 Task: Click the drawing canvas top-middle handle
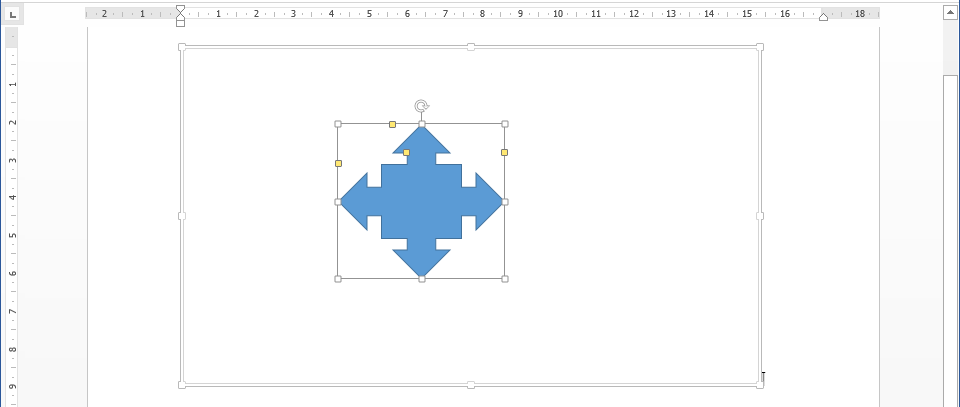471,47
